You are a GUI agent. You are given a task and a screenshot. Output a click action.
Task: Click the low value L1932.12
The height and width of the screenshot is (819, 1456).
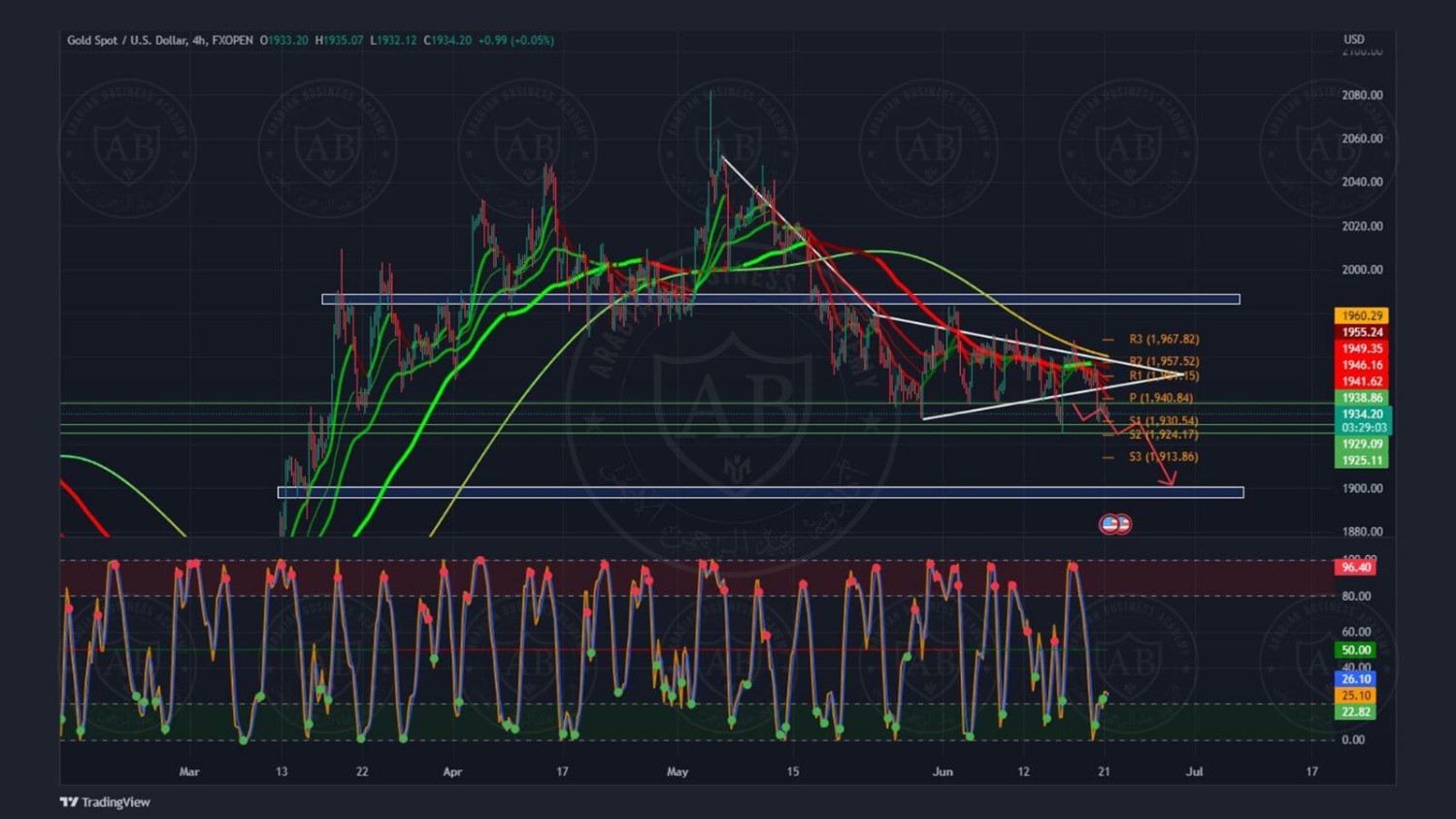[393, 40]
